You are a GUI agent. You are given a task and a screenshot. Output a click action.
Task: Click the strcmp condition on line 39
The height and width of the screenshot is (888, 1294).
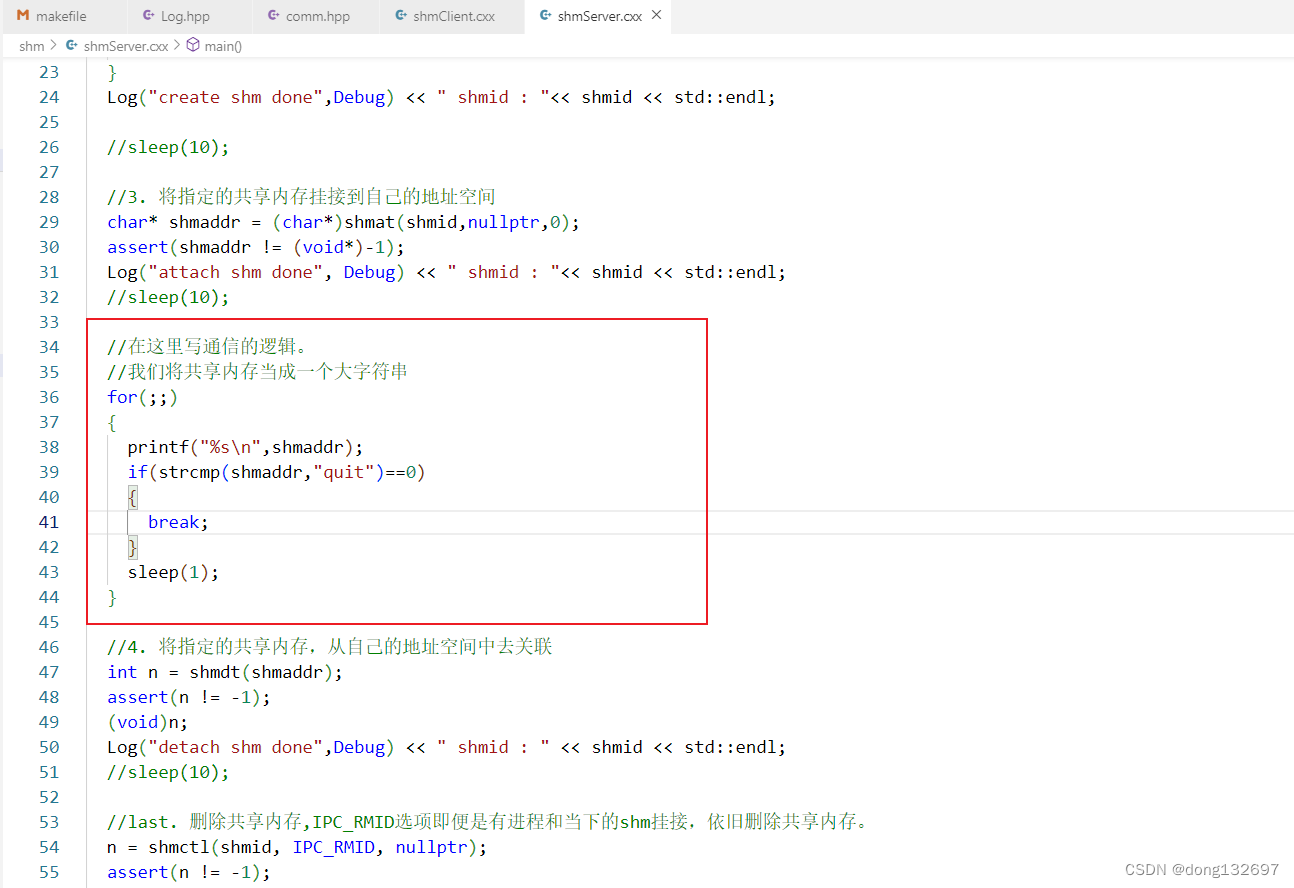pyautogui.click(x=276, y=472)
